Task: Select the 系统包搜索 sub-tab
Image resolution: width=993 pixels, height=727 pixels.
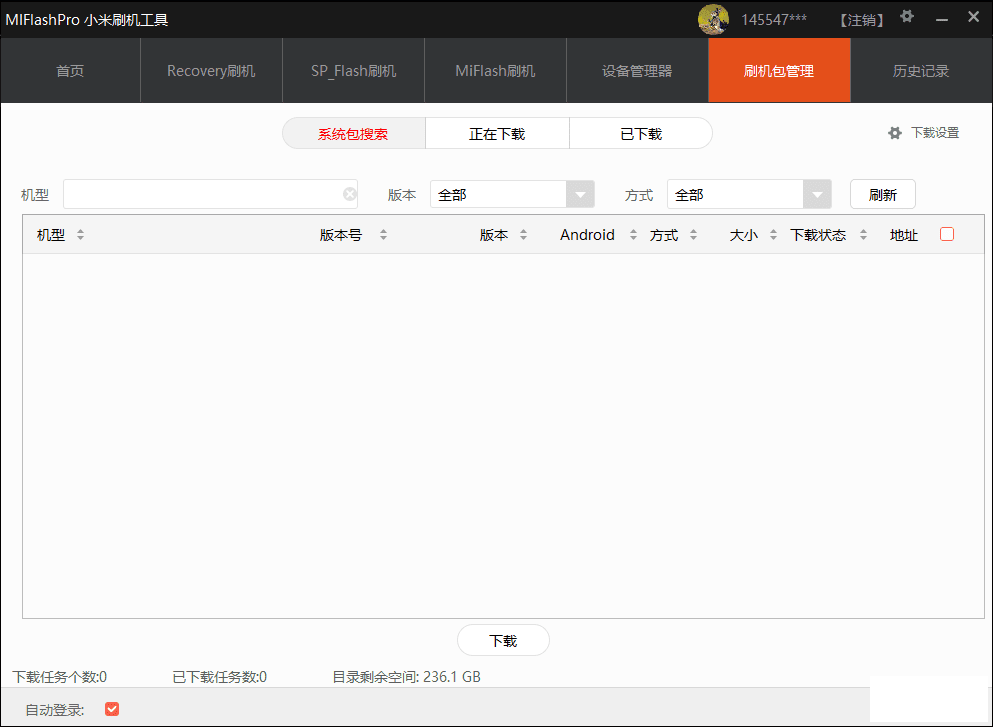Action: pos(353,134)
